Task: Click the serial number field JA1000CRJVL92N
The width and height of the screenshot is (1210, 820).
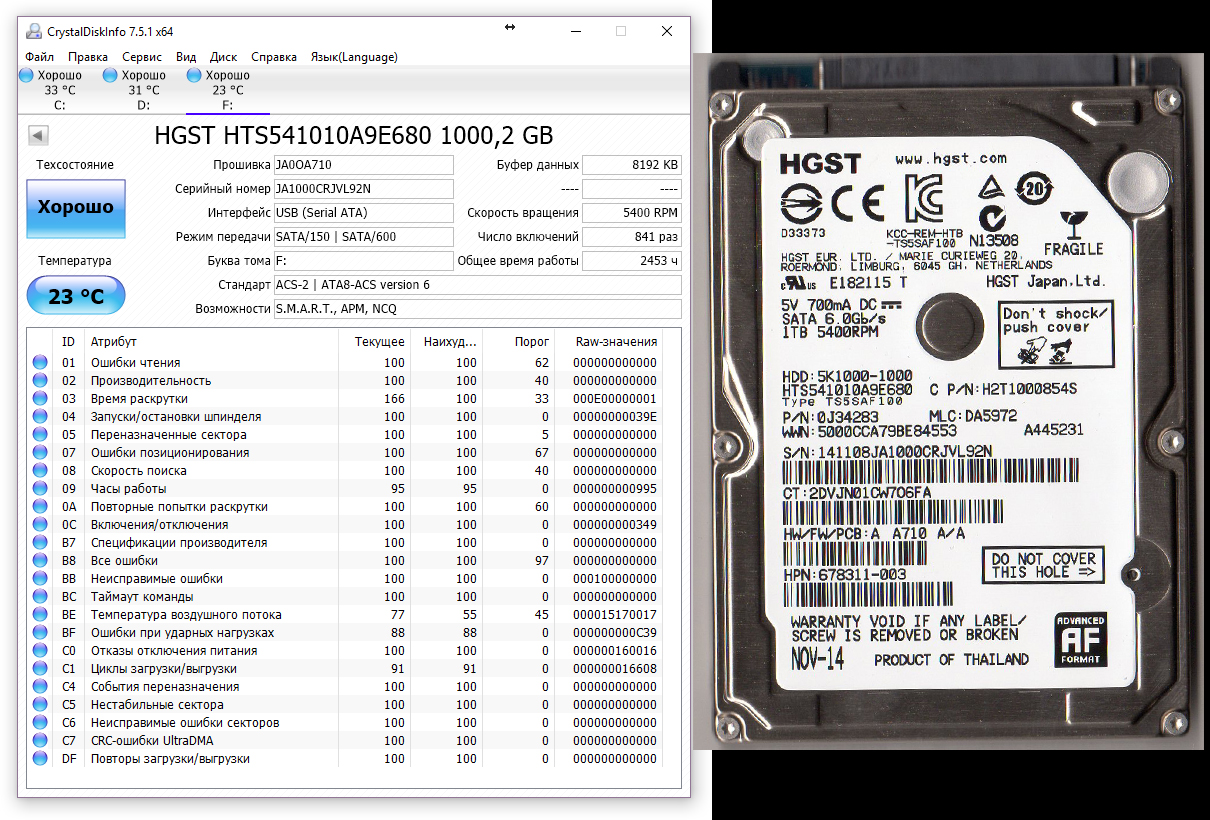Action: pos(363,189)
